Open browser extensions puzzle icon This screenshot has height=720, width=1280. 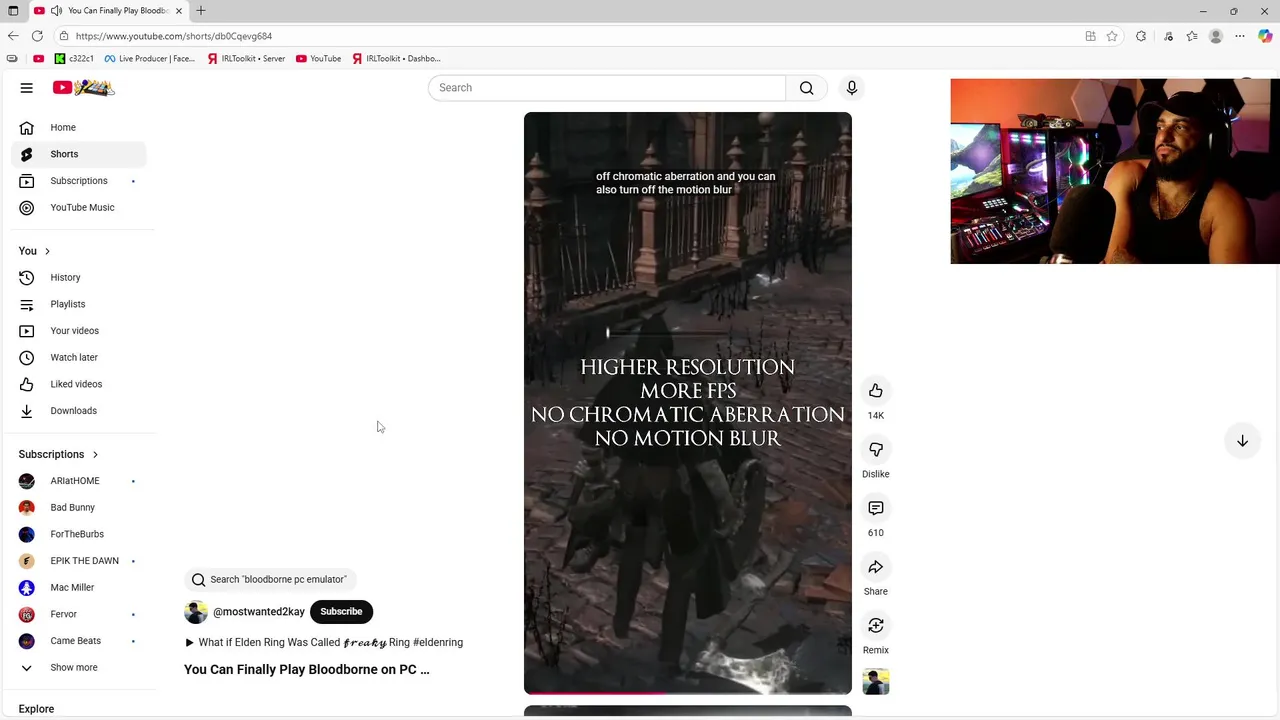(1141, 36)
